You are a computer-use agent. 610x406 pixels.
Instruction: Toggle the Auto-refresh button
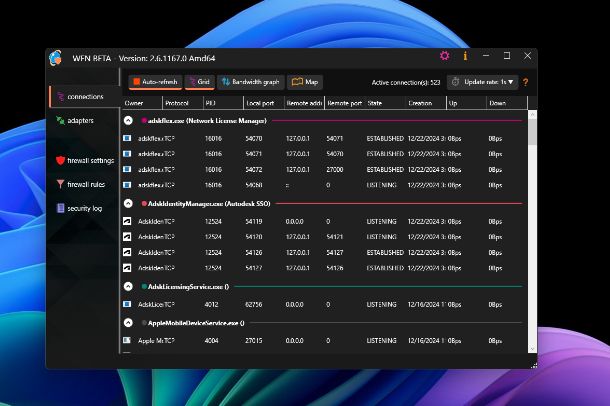tap(155, 82)
